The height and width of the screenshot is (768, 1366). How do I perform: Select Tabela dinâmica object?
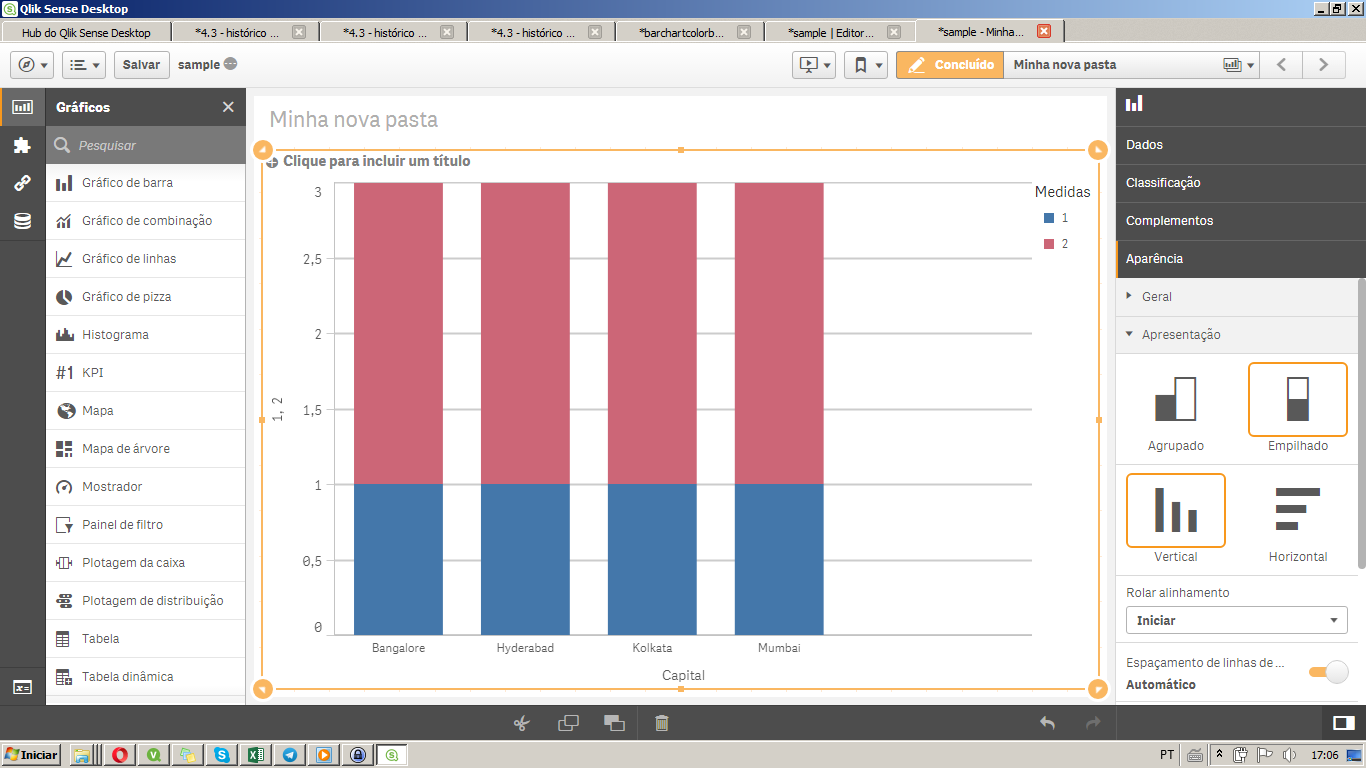click(x=146, y=677)
